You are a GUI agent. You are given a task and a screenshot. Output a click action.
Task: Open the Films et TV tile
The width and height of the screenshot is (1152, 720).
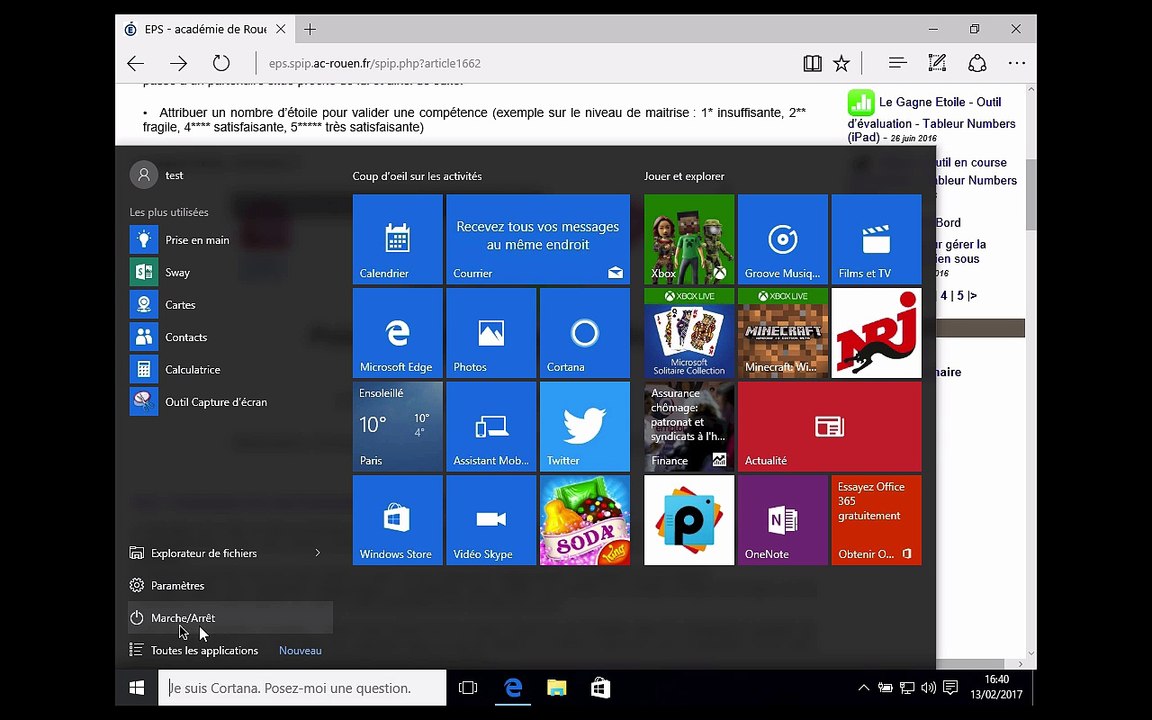[x=876, y=239]
